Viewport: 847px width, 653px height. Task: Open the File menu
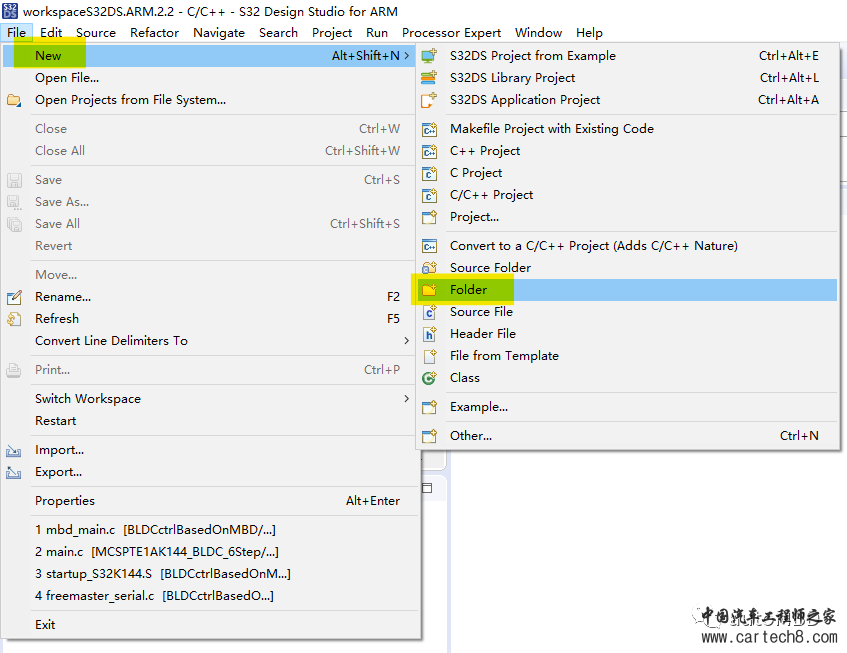pyautogui.click(x=17, y=33)
